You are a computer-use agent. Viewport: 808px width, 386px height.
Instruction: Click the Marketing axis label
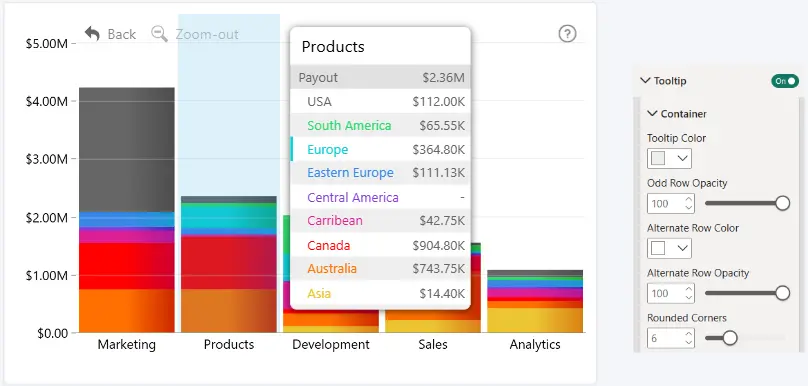coord(126,344)
